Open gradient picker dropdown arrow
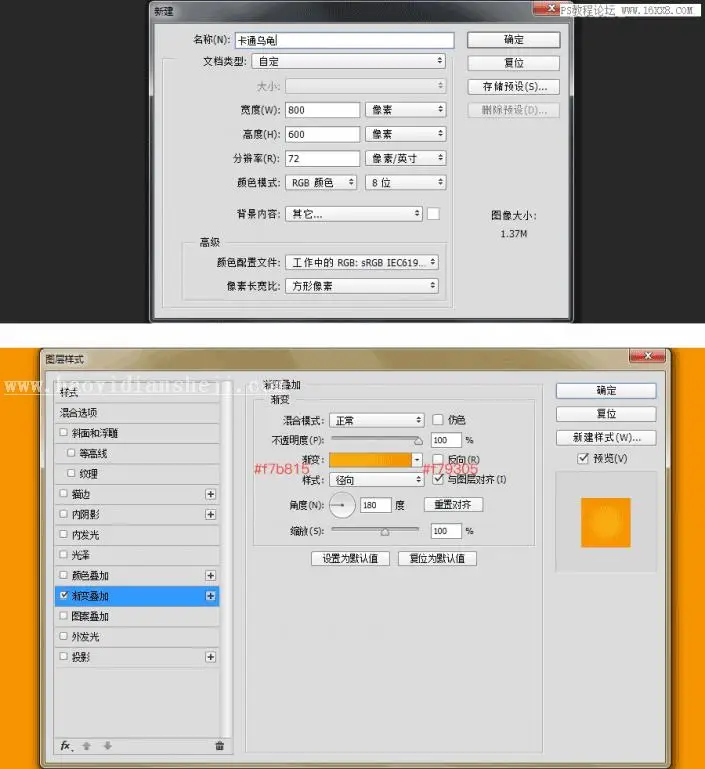The height and width of the screenshot is (769, 705). coord(417,460)
